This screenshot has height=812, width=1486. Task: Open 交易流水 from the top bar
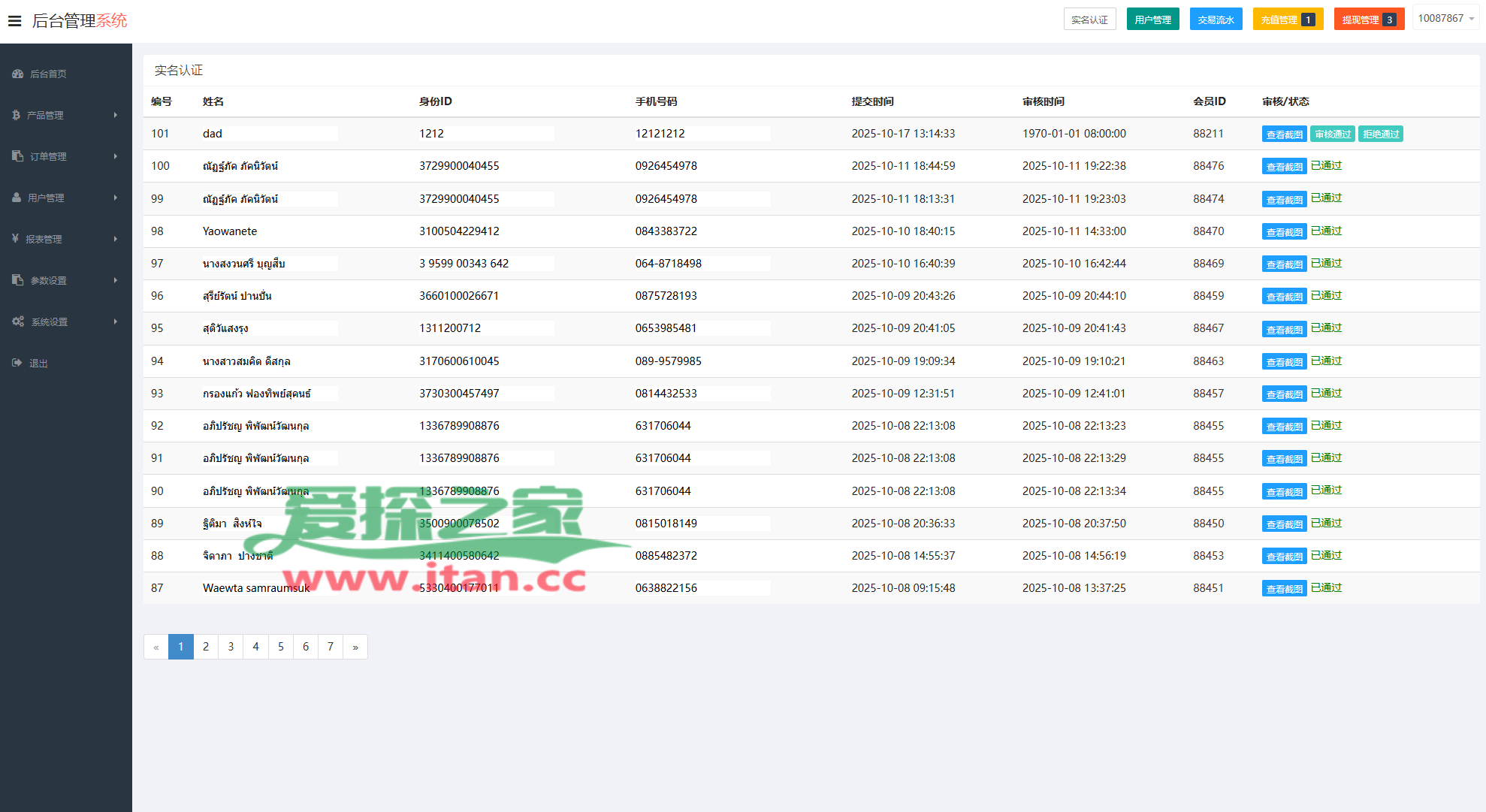coord(1216,20)
